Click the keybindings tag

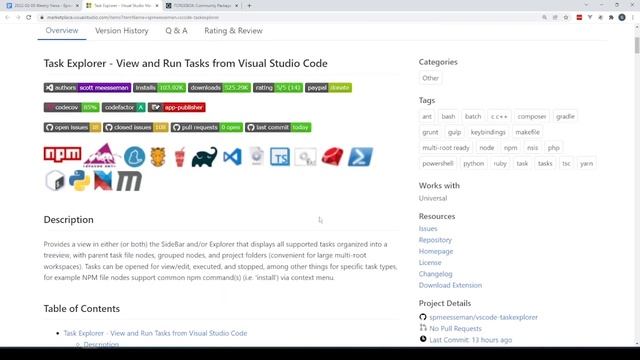(x=488, y=132)
